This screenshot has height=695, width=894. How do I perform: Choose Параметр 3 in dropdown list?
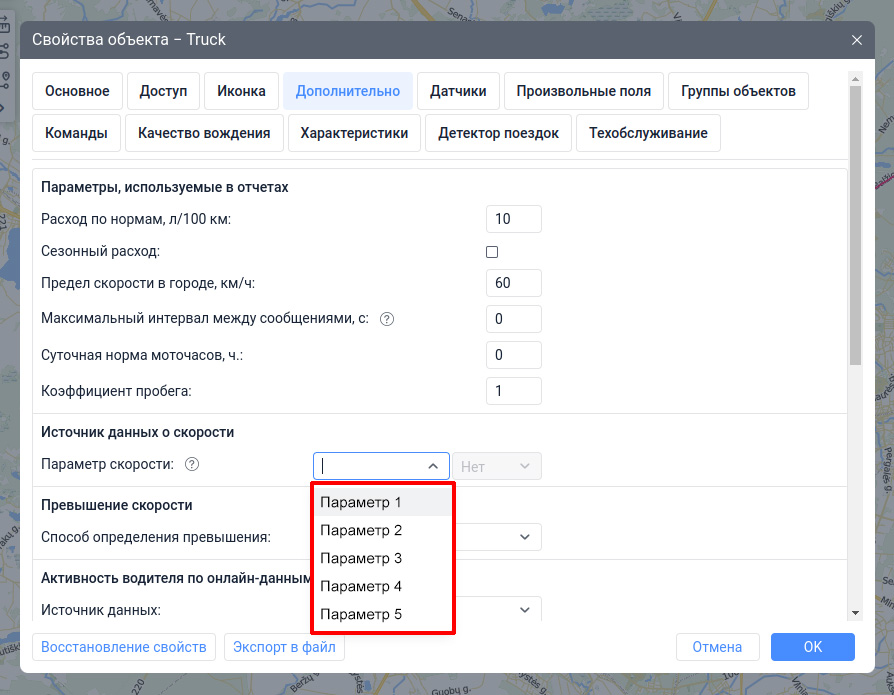click(382, 558)
